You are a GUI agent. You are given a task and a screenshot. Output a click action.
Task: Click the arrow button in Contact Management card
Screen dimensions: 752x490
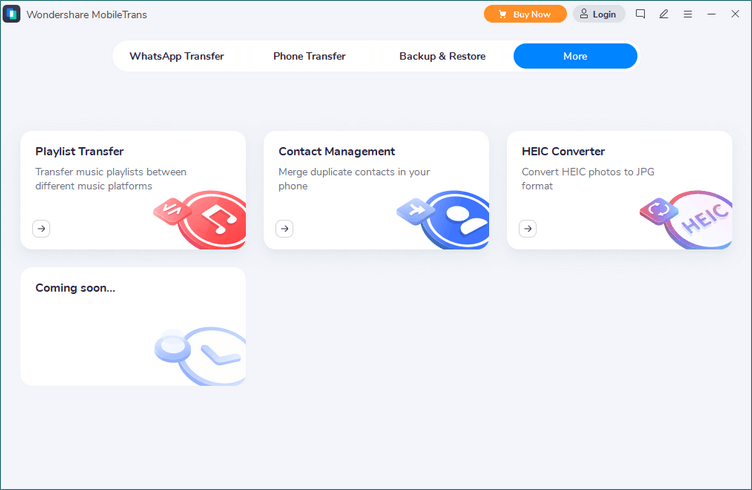[x=284, y=229]
